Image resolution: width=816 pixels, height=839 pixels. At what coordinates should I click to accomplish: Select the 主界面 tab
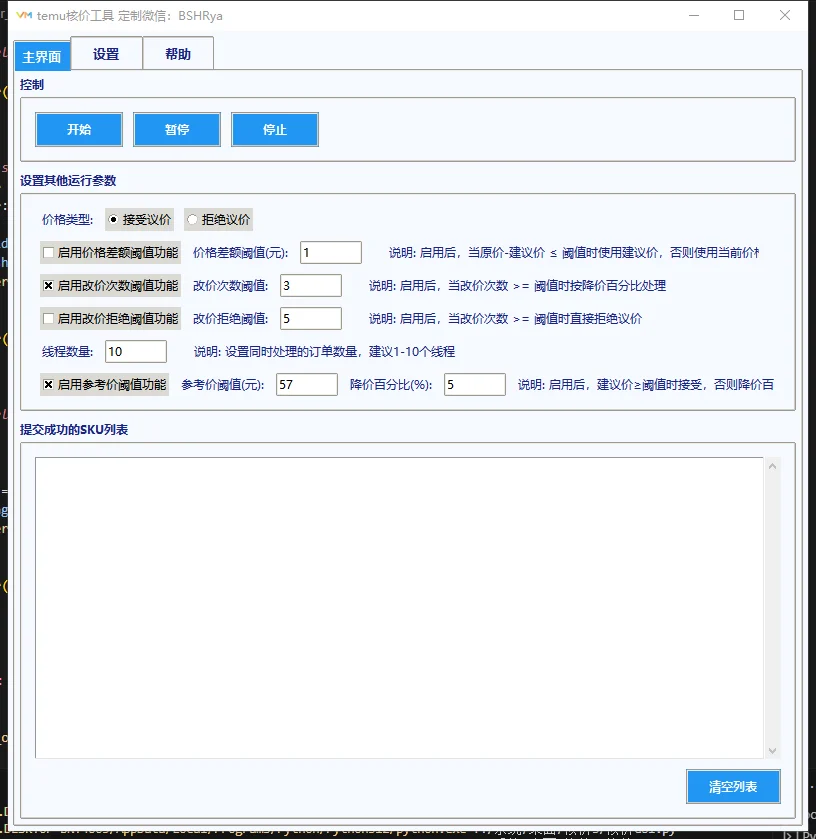41,56
